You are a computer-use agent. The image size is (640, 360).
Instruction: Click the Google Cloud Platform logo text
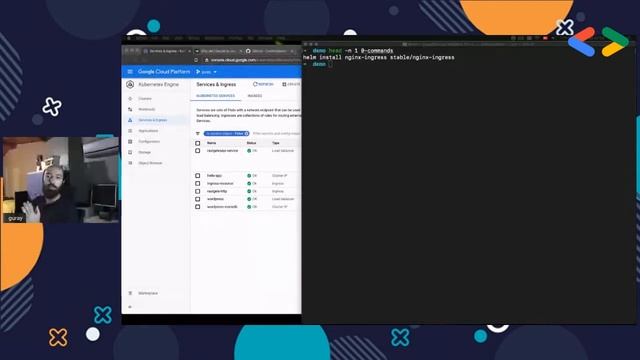164,72
